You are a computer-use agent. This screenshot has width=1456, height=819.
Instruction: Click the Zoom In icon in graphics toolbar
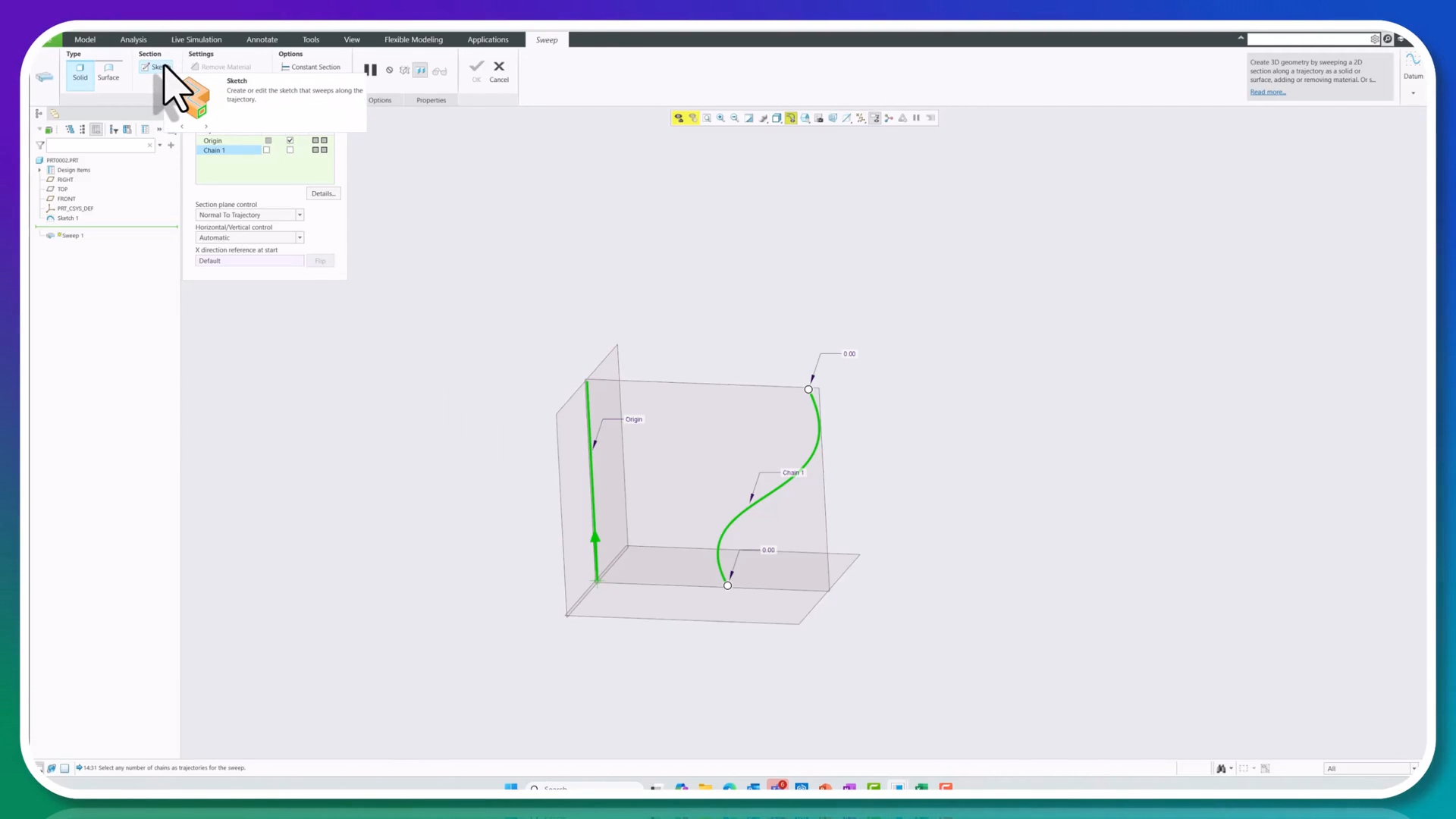720,118
